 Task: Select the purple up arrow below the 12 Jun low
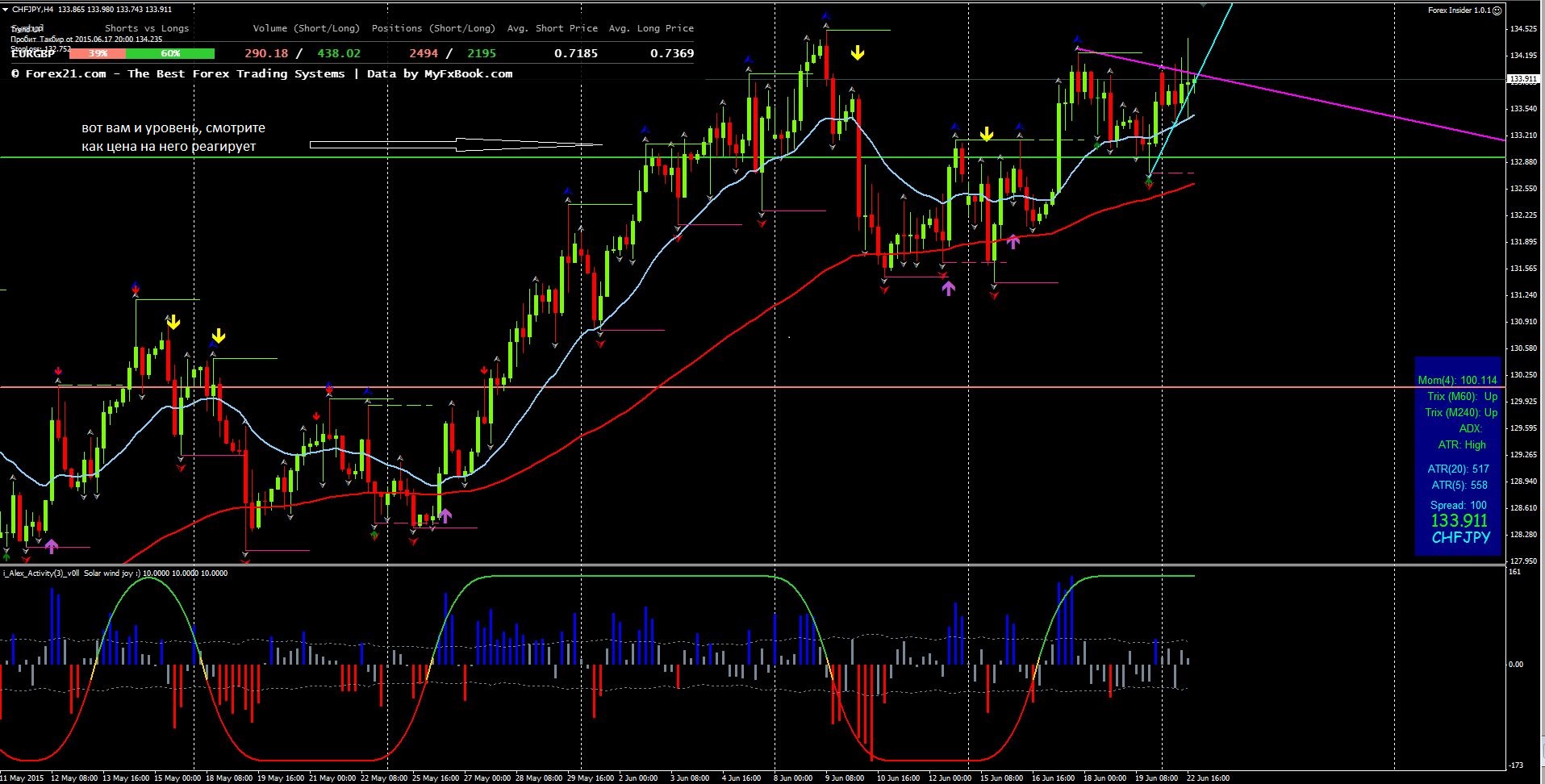948,287
